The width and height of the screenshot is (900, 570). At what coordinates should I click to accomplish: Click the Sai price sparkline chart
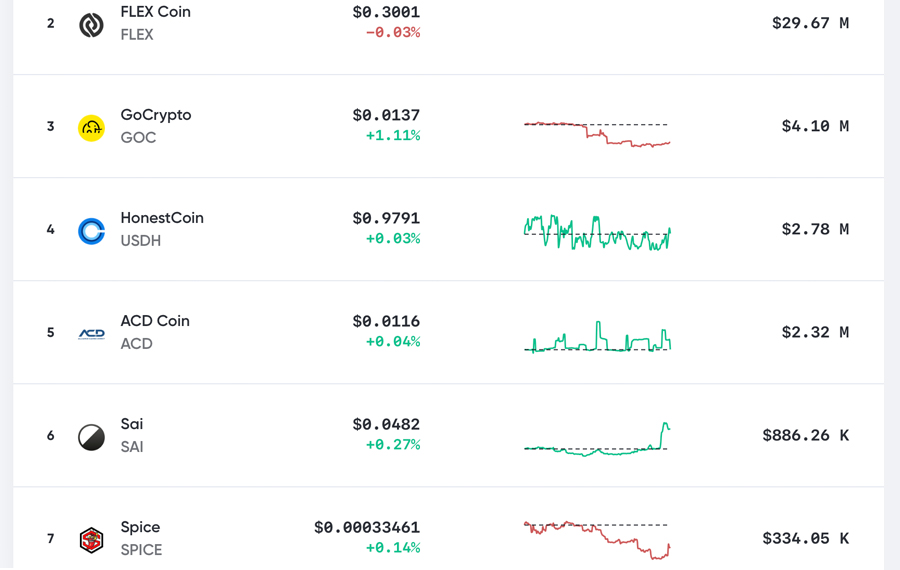tap(597, 440)
